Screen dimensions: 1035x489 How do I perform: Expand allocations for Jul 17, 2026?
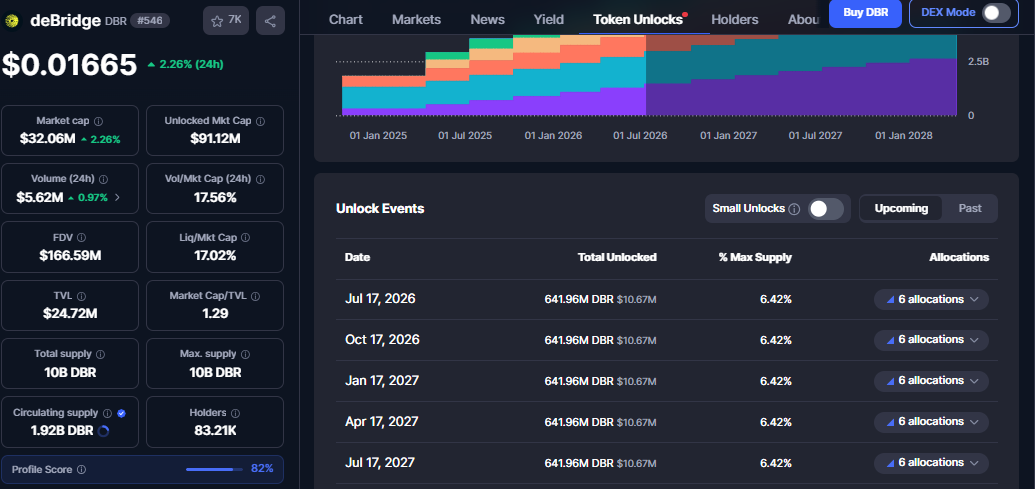pos(931,300)
